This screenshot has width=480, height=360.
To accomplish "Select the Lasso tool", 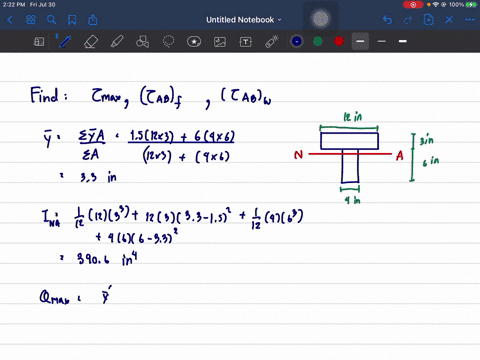I will [x=168, y=42].
